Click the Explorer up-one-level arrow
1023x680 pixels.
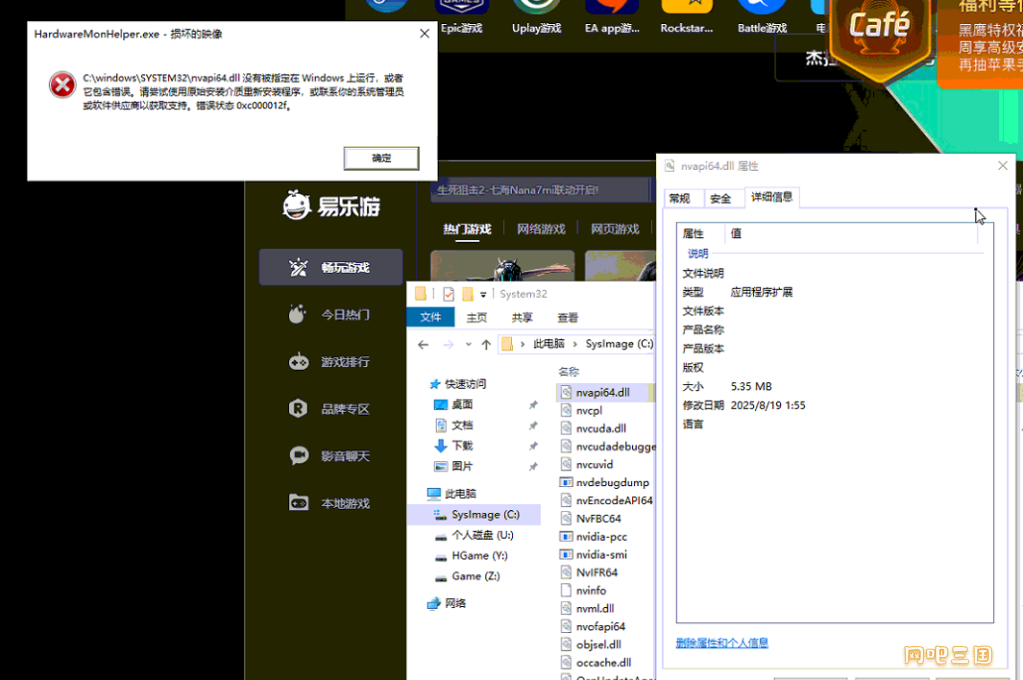[x=486, y=344]
